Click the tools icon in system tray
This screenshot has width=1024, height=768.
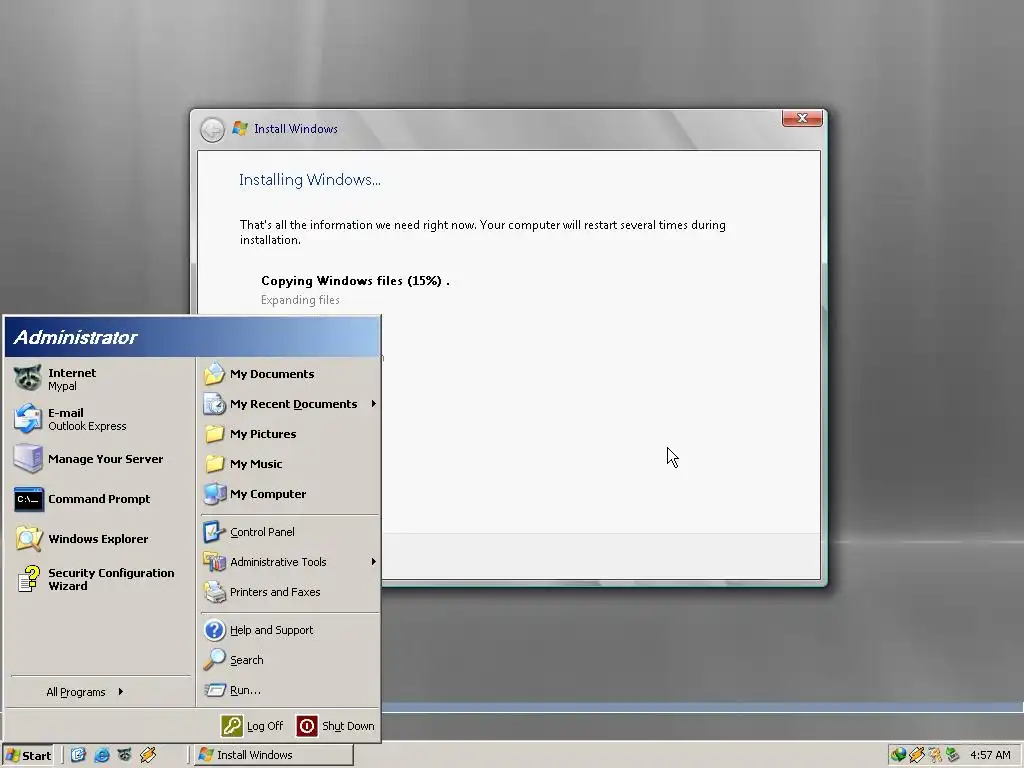tap(935, 755)
